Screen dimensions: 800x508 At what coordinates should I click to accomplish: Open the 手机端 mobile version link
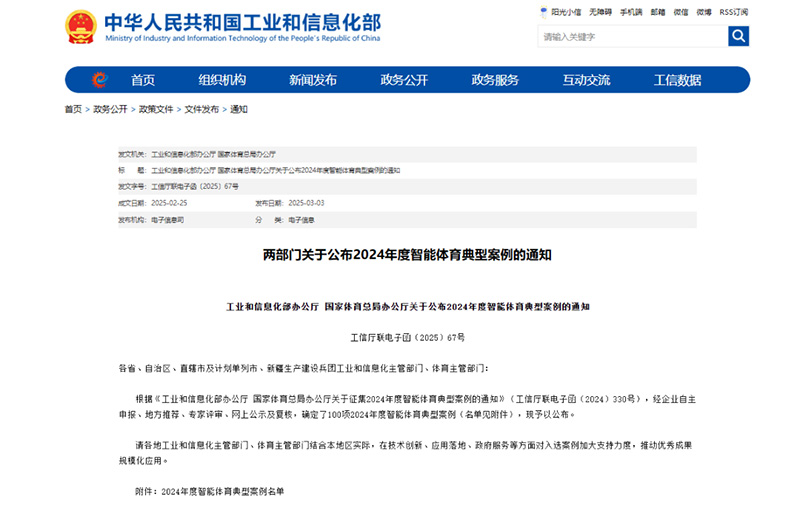tap(630, 12)
